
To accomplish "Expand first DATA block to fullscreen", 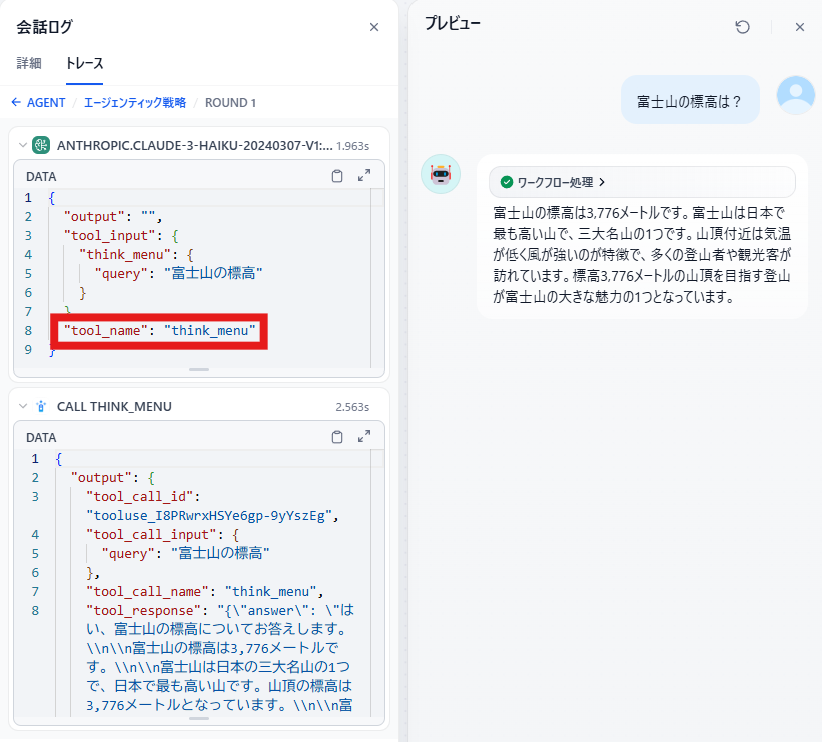I will (x=364, y=176).
